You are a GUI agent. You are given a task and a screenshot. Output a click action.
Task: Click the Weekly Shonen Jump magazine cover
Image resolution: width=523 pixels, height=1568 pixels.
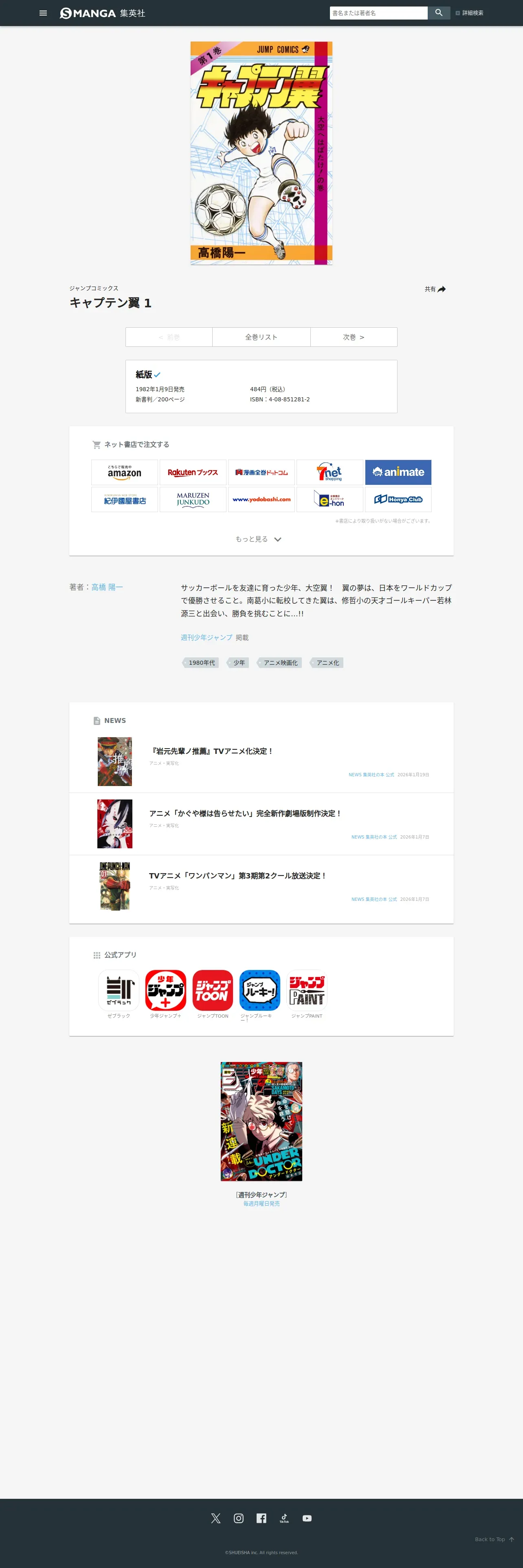[x=261, y=1121]
